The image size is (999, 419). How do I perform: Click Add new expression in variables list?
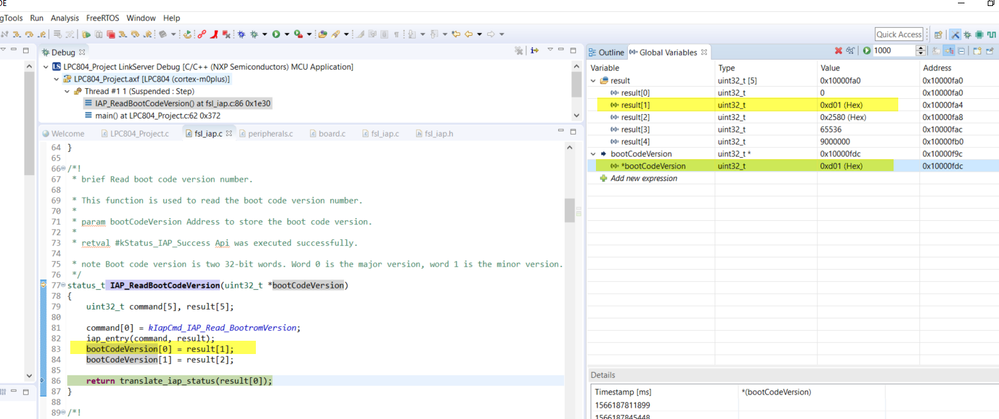pos(645,178)
